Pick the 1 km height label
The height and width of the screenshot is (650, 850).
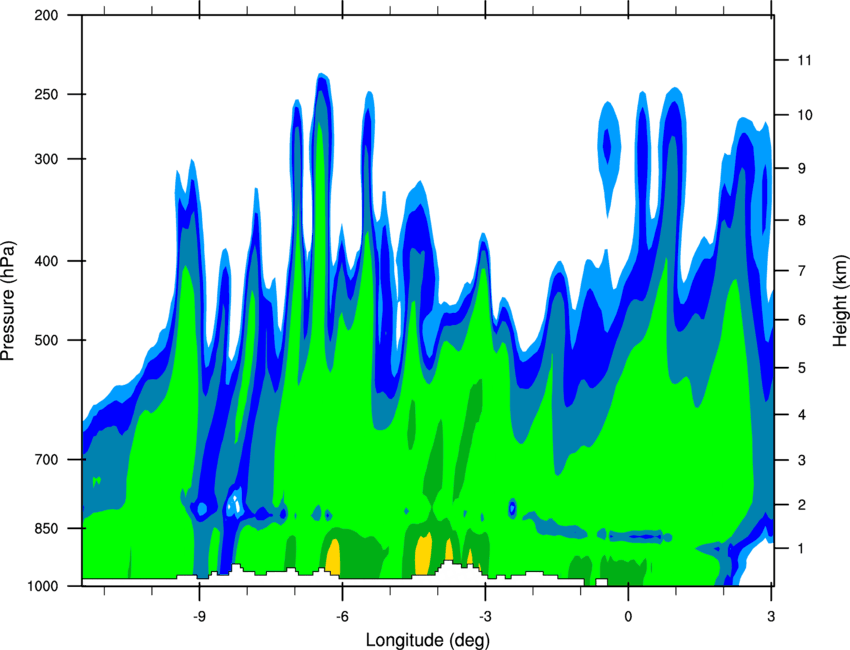point(801,549)
